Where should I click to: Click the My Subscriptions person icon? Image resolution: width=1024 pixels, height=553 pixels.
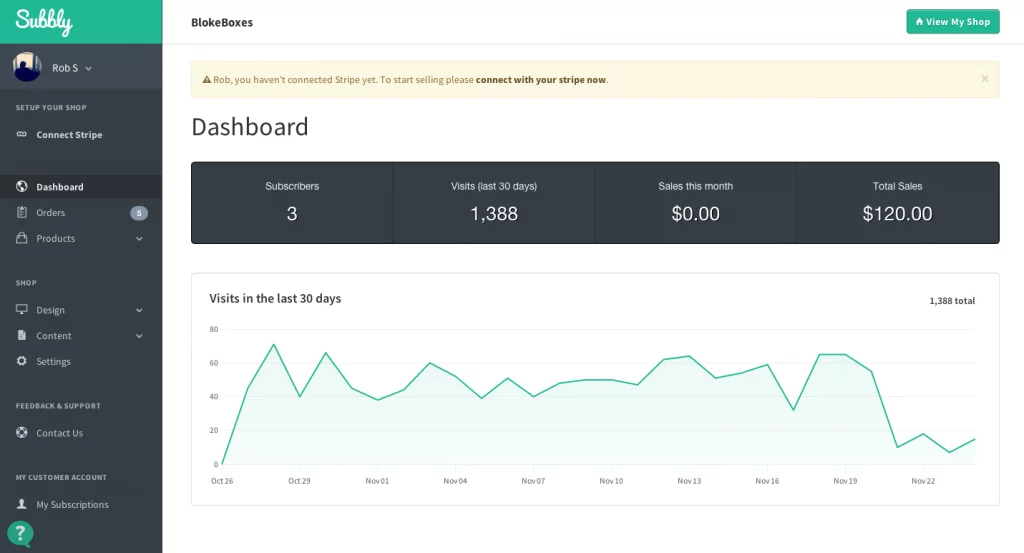(22, 505)
